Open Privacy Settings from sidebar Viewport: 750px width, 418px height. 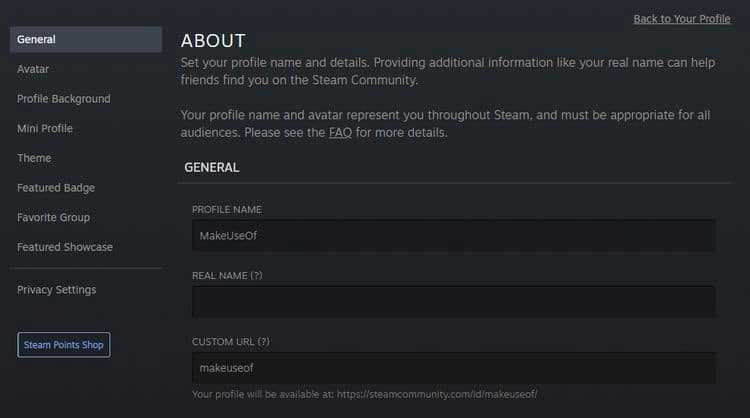click(56, 289)
